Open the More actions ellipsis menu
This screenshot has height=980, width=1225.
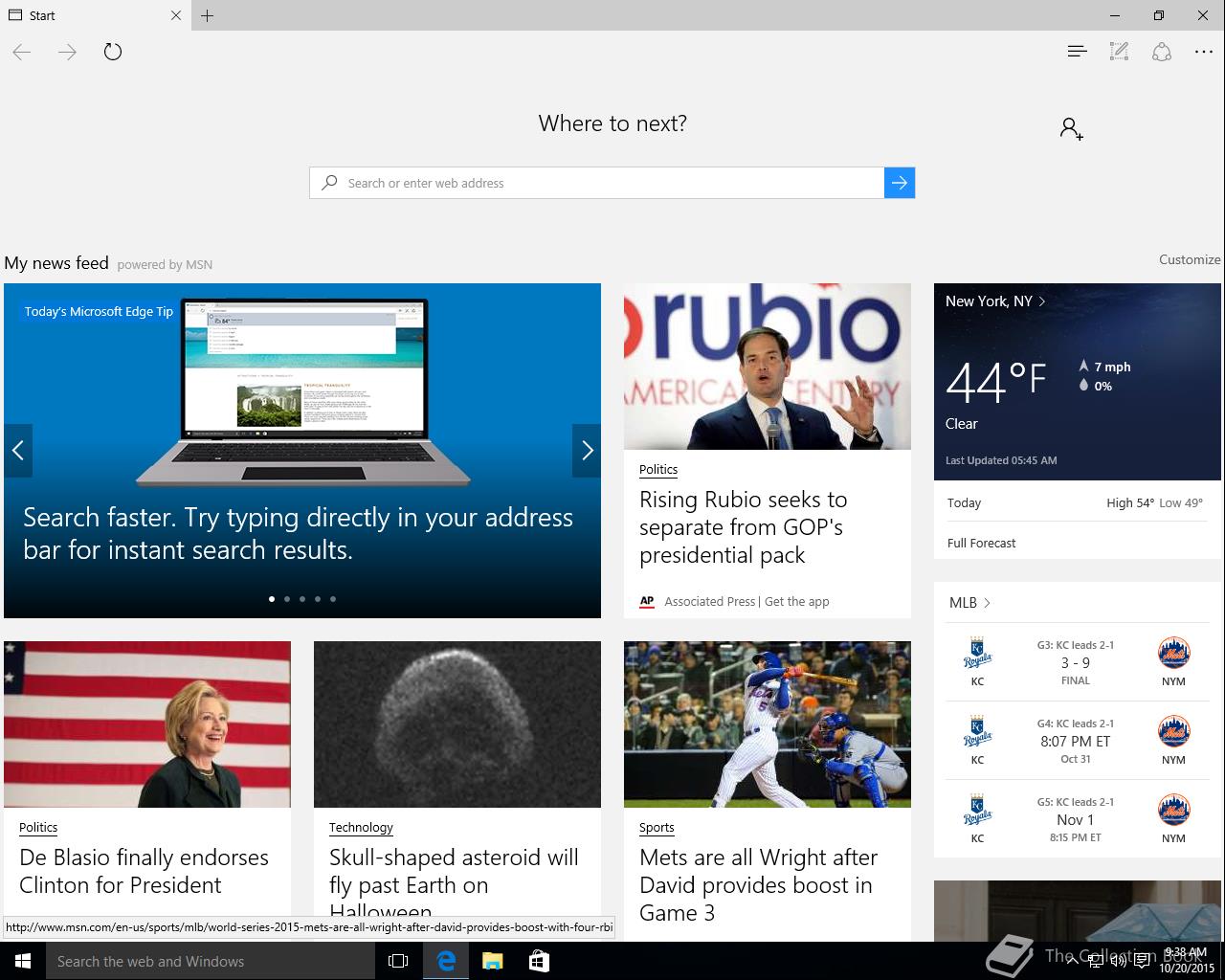click(1204, 52)
